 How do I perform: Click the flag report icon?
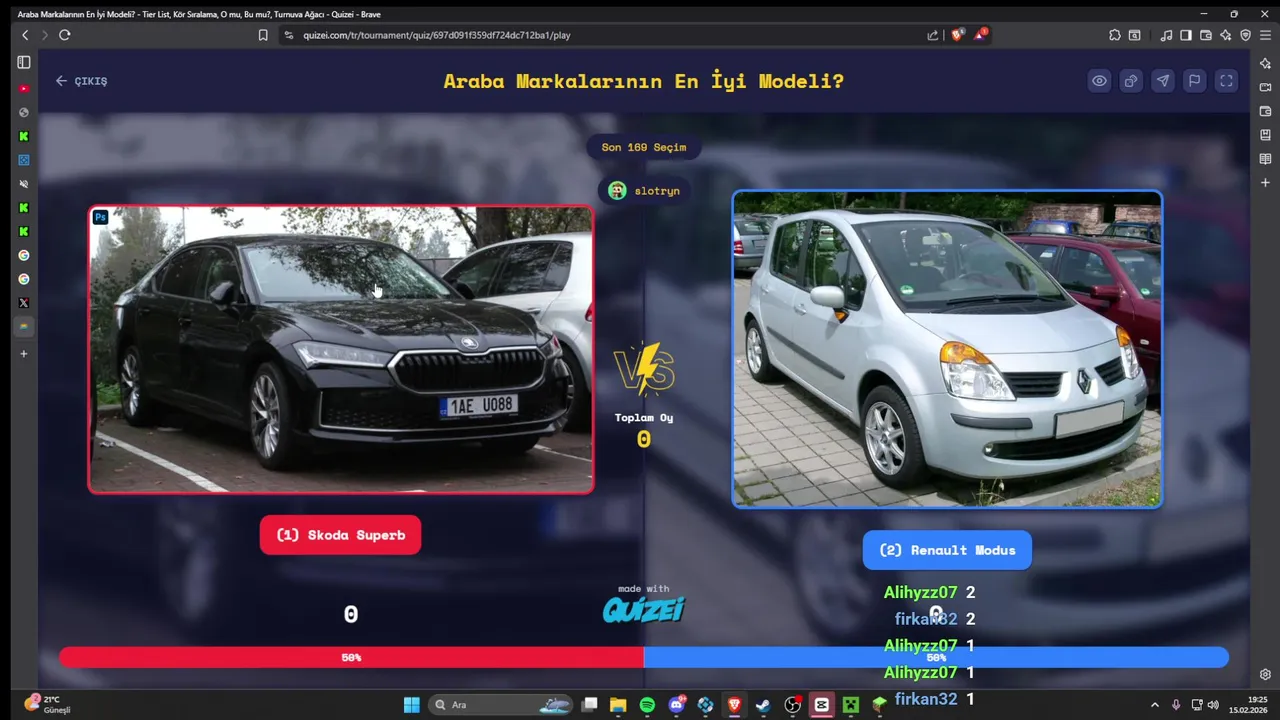click(x=1194, y=81)
